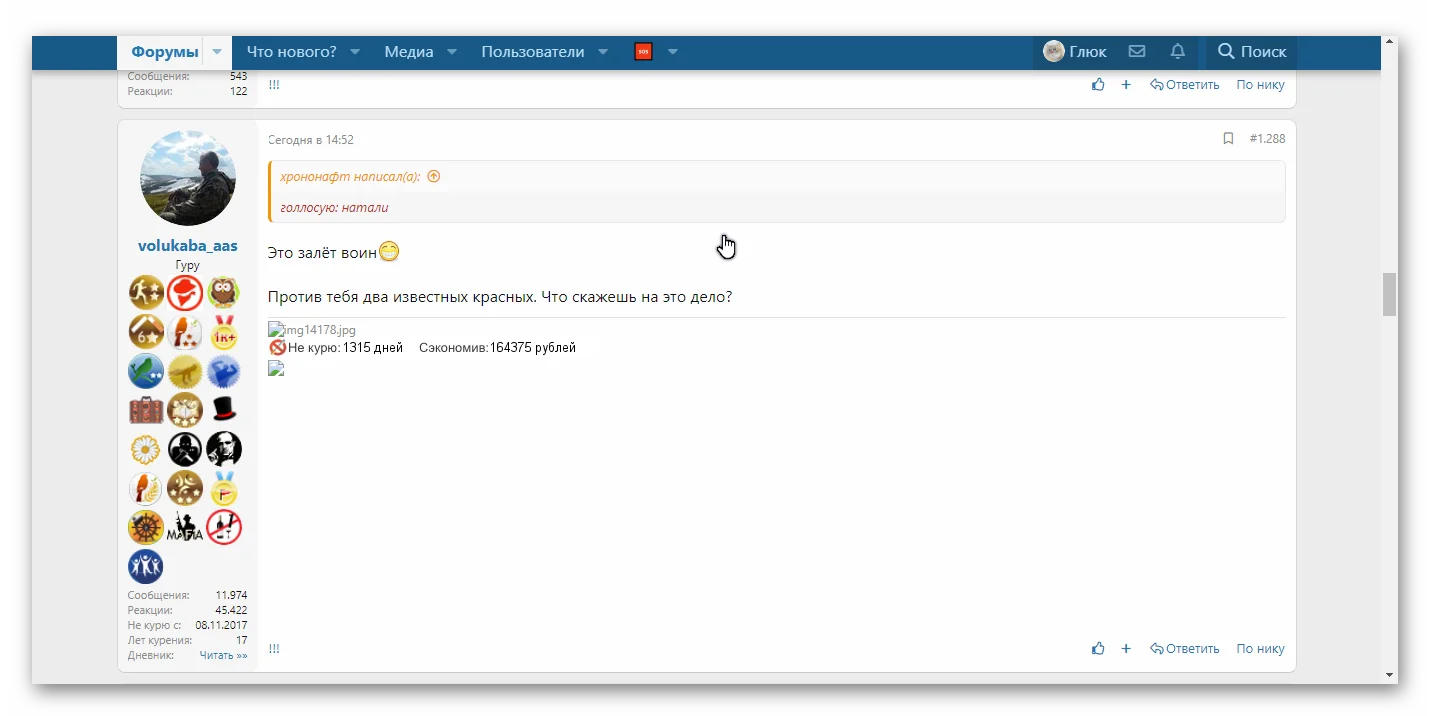Open the quoted хрононафт написал(а) link
The width and height of the screenshot is (1430, 716).
[x=349, y=175]
